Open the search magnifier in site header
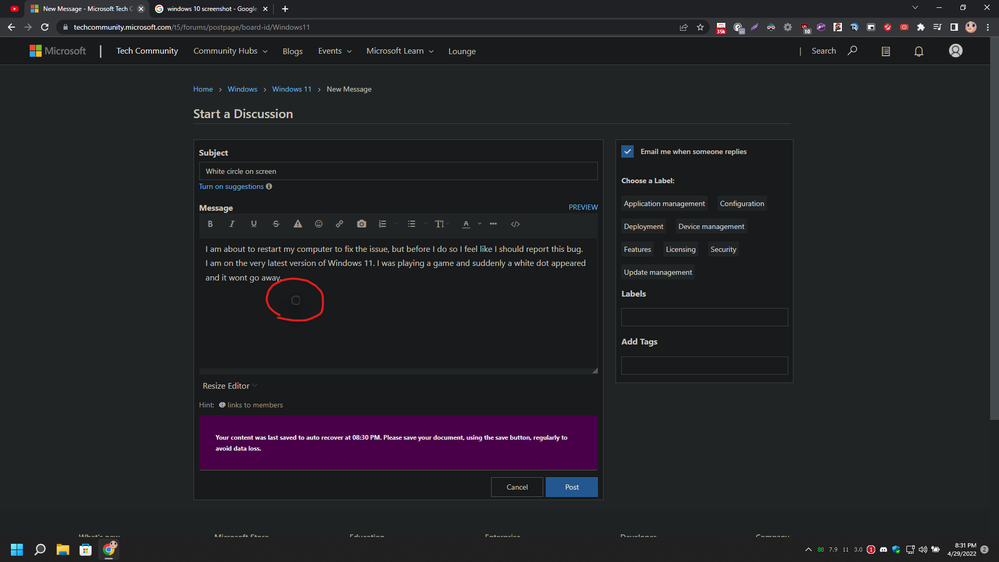This screenshot has width=999, height=562. 852,50
